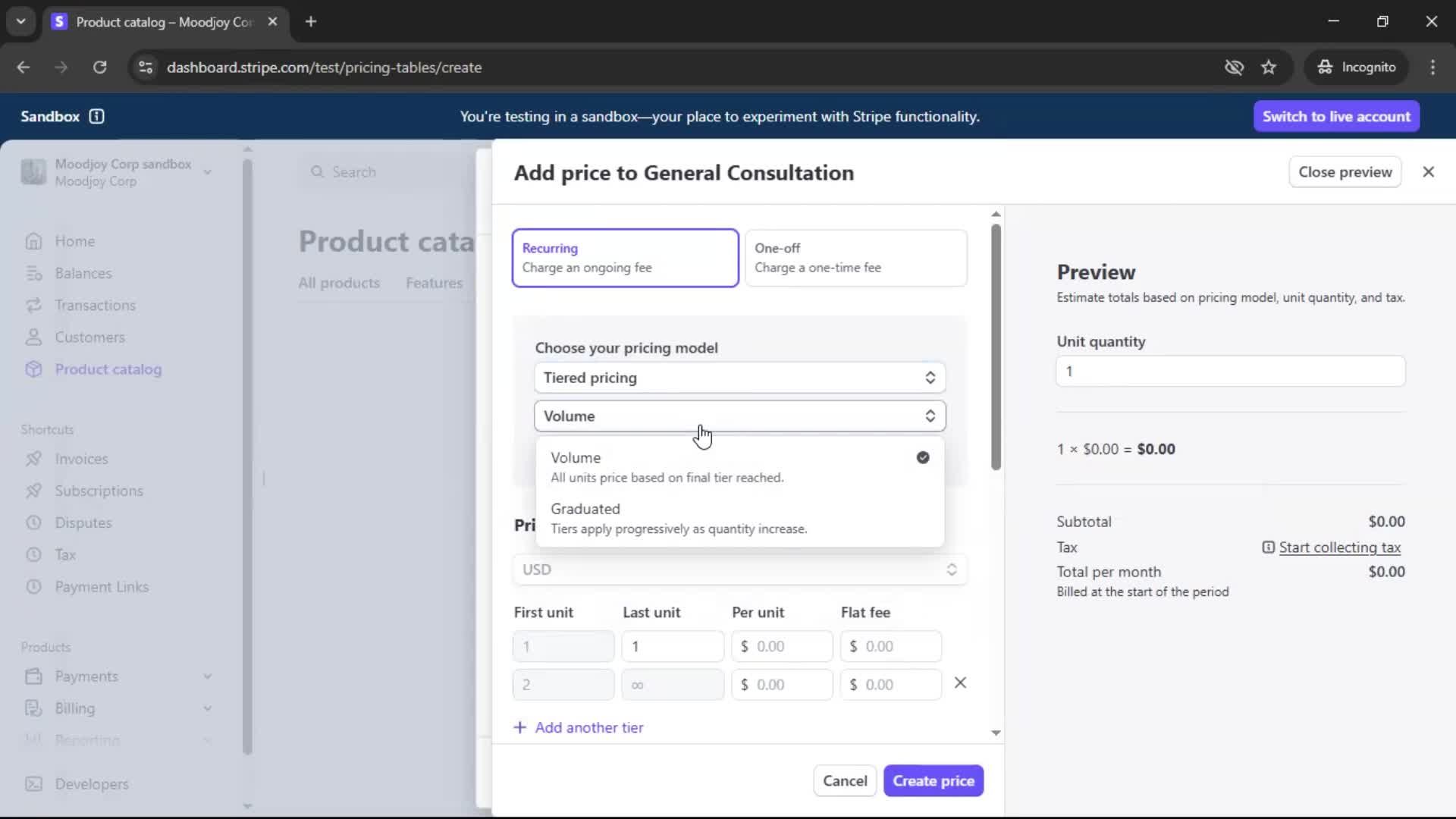Click the plus icon to add another tier
The height and width of the screenshot is (819, 1456).
click(520, 728)
